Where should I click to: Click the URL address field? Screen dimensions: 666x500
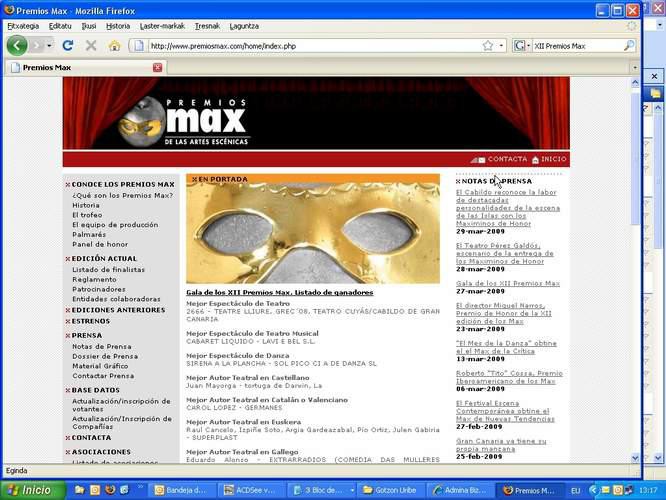coord(313,45)
